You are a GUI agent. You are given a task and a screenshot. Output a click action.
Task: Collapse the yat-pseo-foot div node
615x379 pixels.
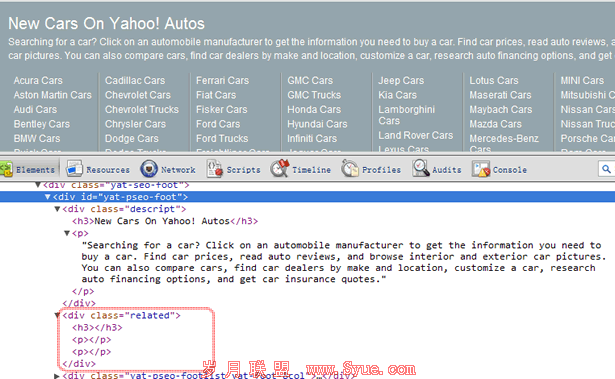coord(47,197)
